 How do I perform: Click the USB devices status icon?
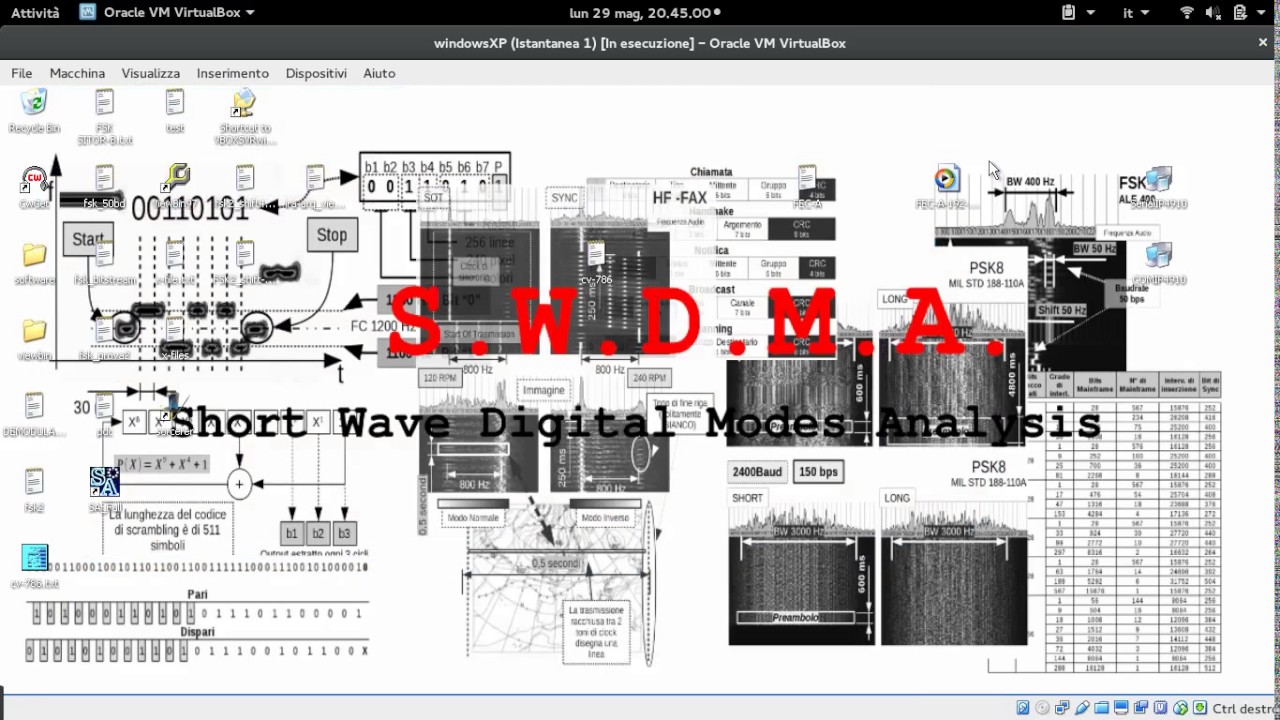click(1082, 708)
